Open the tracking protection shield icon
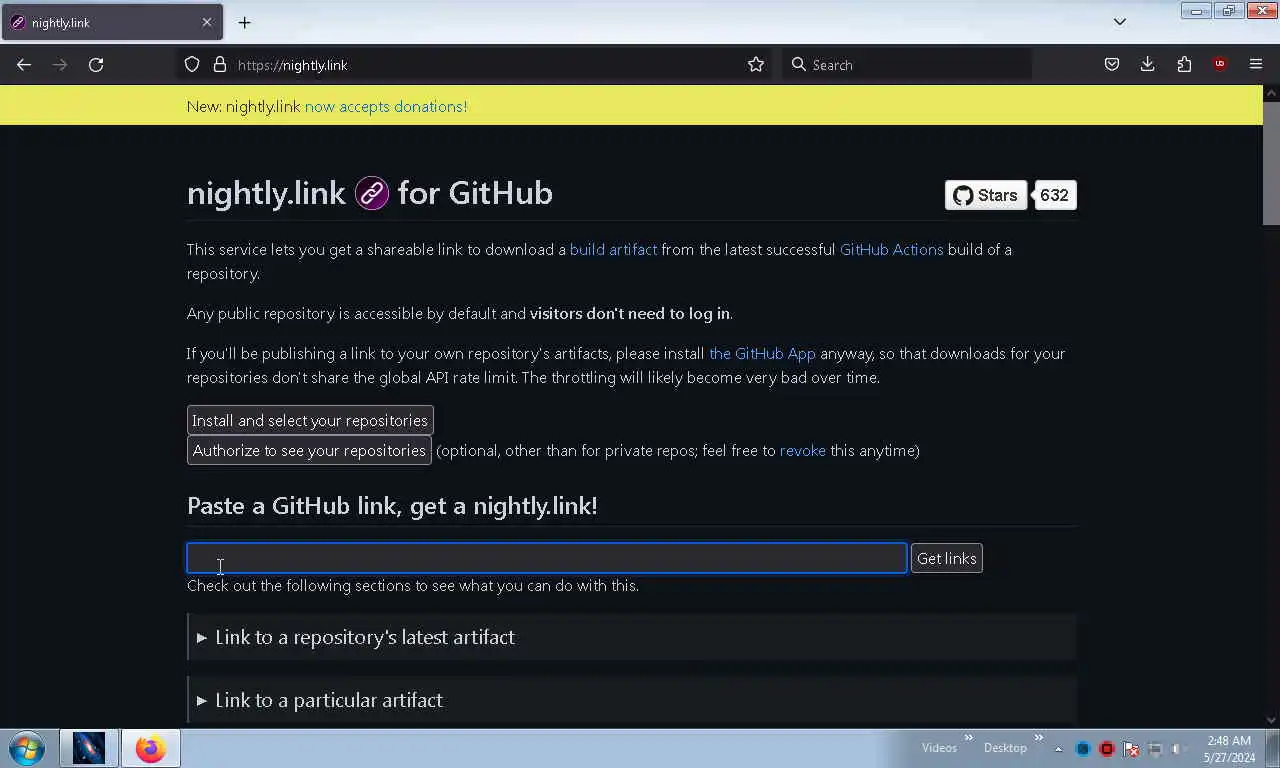1280x768 pixels. [x=192, y=65]
